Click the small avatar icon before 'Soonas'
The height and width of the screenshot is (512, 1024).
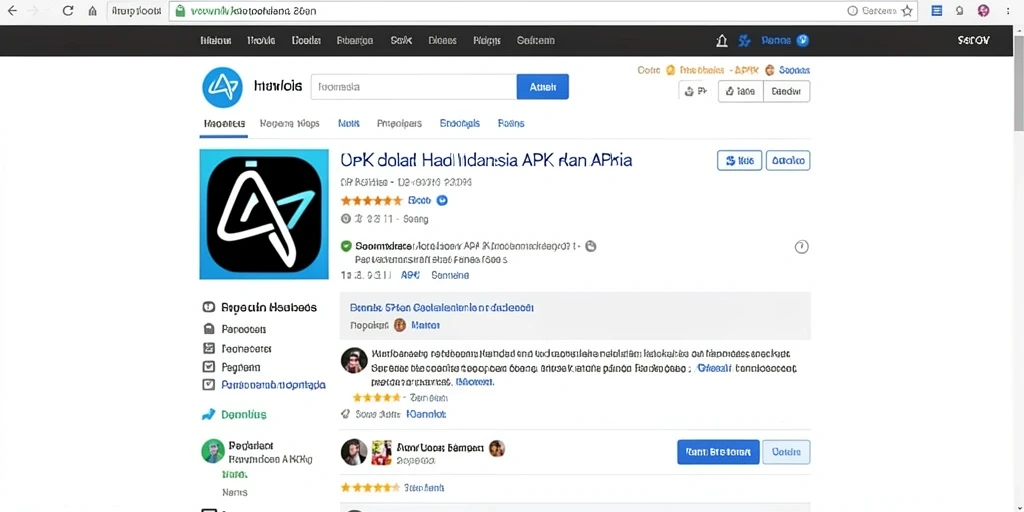[769, 70]
